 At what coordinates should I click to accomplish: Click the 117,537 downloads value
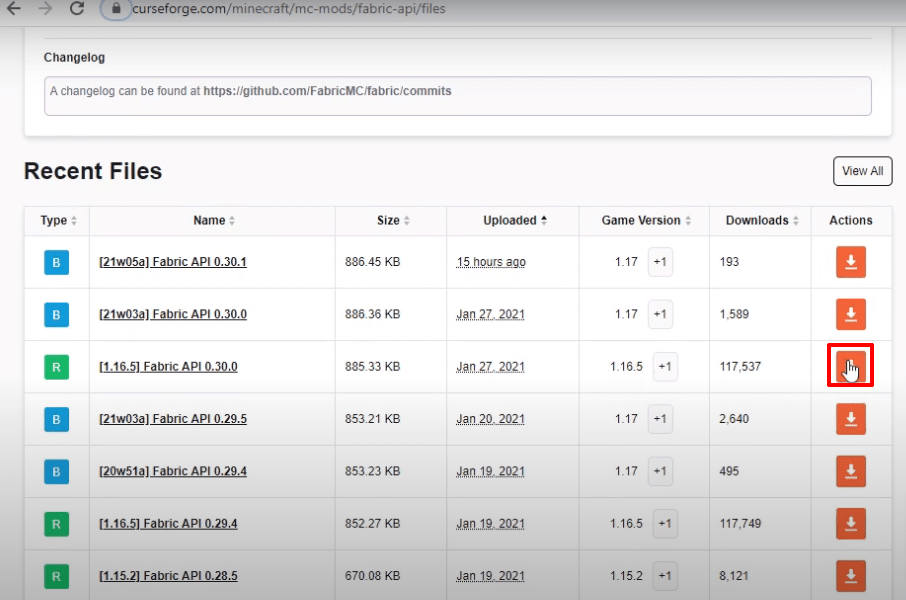coord(740,366)
